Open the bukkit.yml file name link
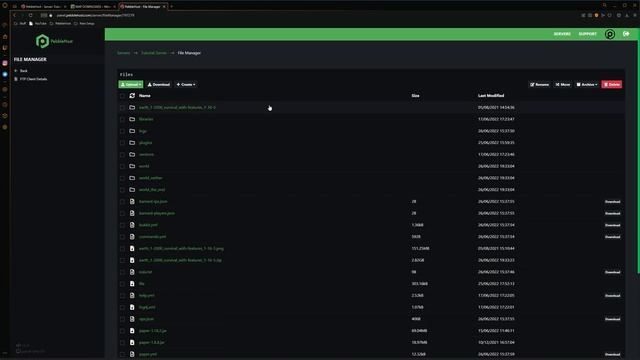 [x=148, y=225]
